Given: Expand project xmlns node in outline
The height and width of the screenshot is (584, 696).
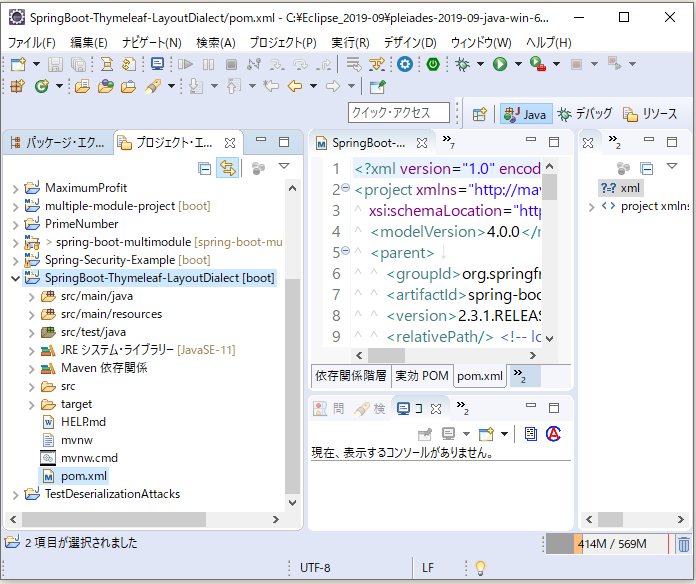Looking at the screenshot, I should point(591,207).
